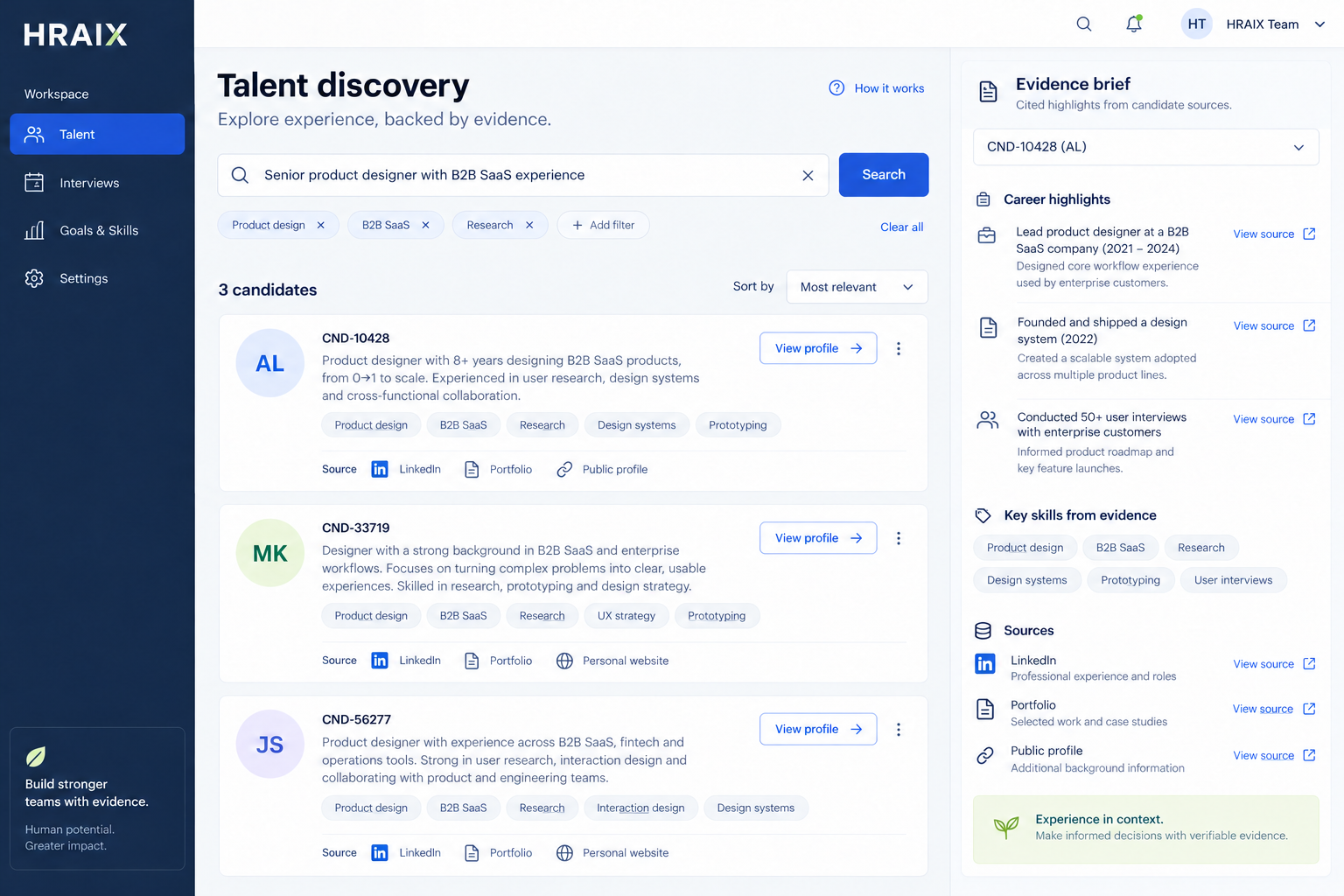Click Design systems tag on CND-10428
This screenshot has height=896, width=1344.
636,425
